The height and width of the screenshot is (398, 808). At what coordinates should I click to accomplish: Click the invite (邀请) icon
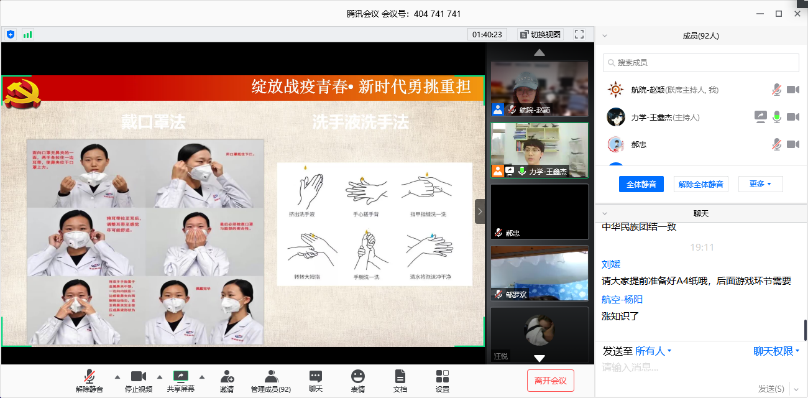[227, 381]
